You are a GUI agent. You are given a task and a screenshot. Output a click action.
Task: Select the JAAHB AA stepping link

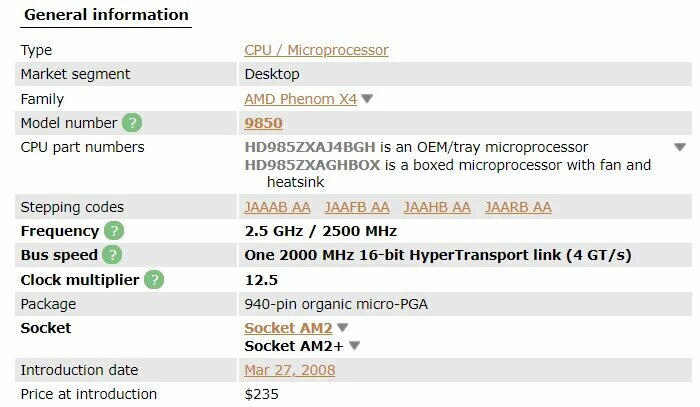437,207
